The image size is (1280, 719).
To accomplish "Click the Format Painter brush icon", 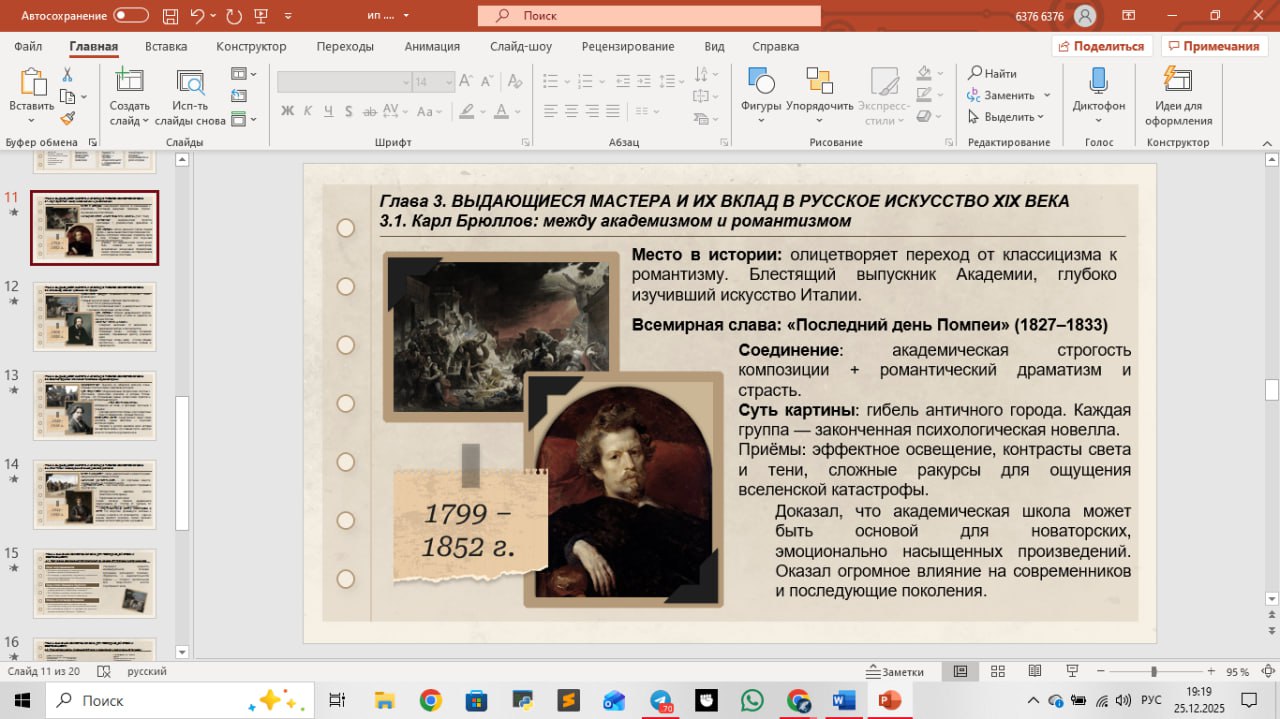I will (67, 118).
